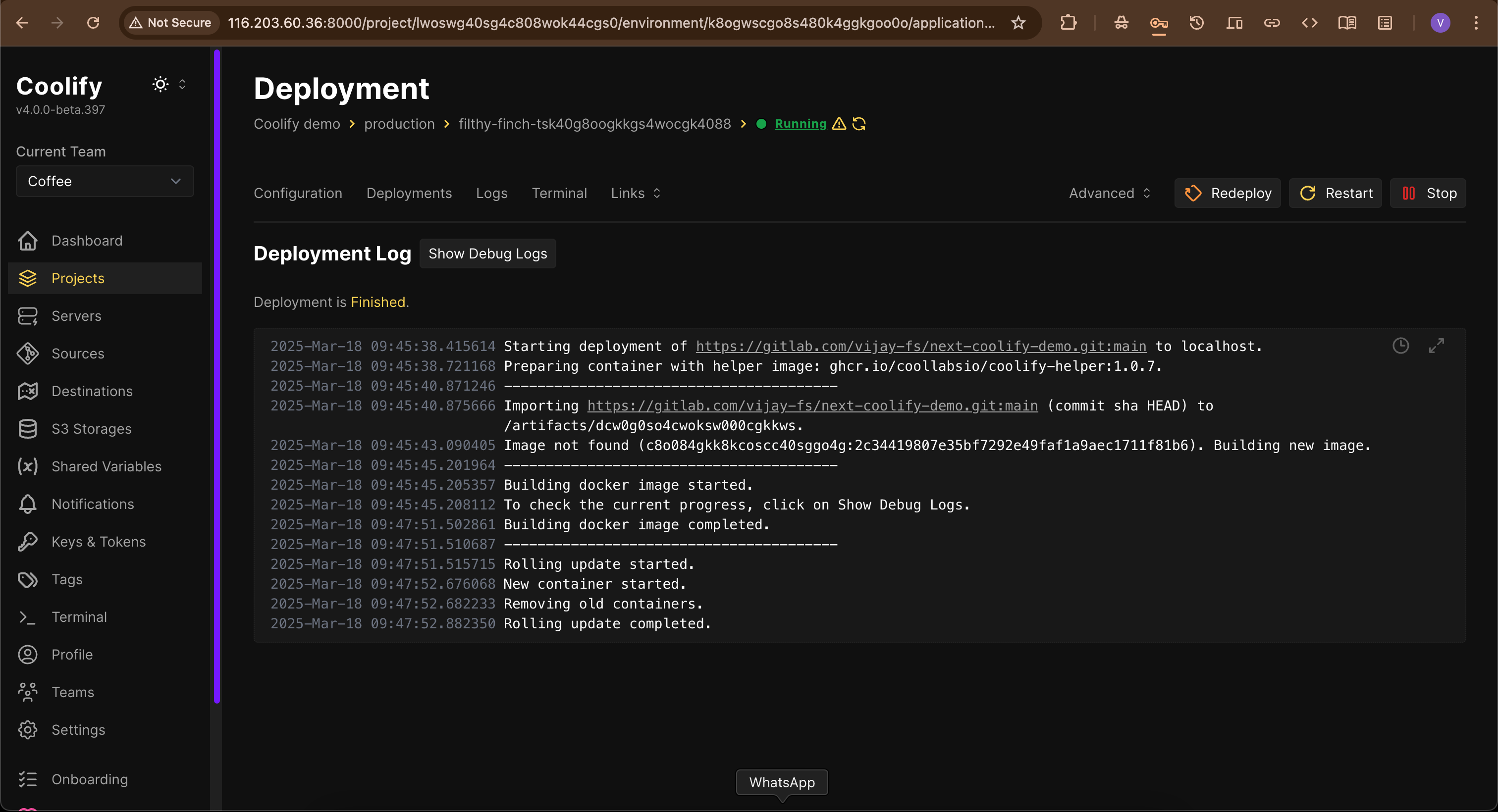Click the Settings gear icon
The width and height of the screenshot is (1498, 812).
click(x=27, y=729)
